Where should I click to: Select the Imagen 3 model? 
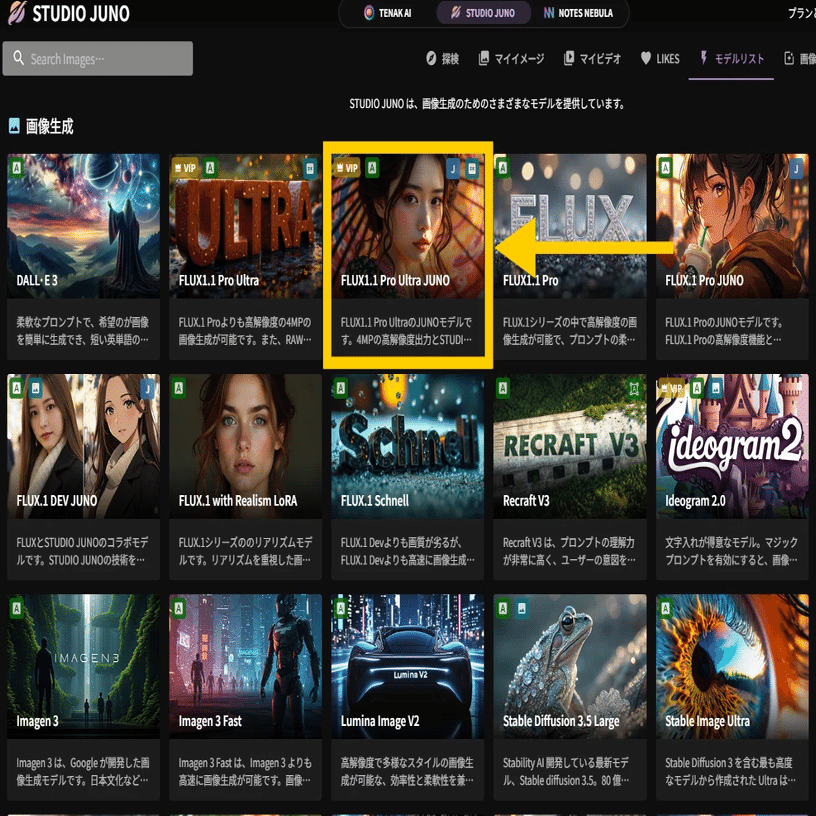(x=83, y=697)
